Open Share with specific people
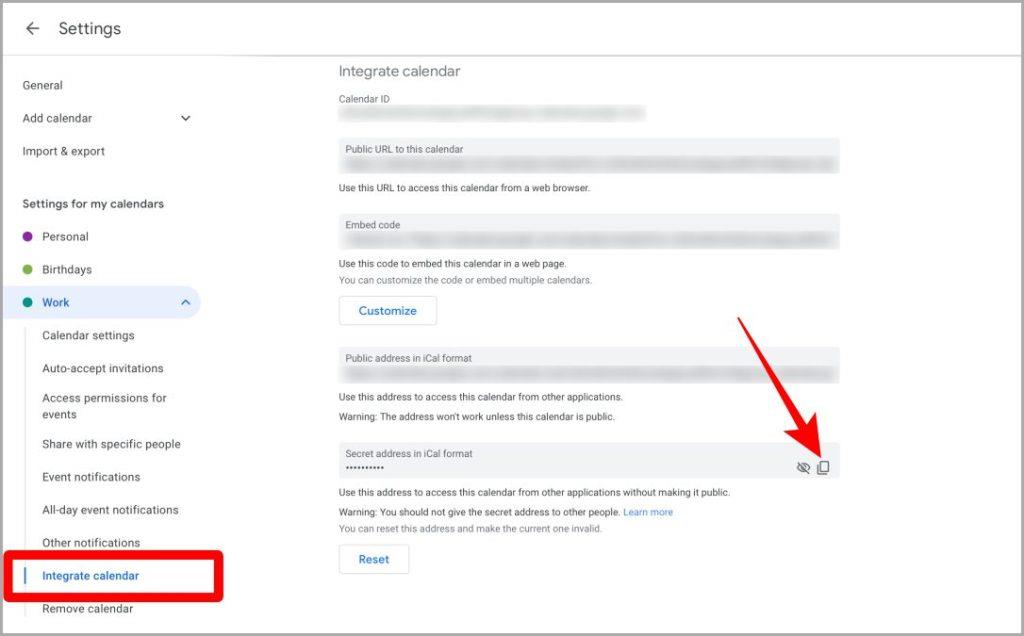This screenshot has height=636, width=1024. point(111,444)
